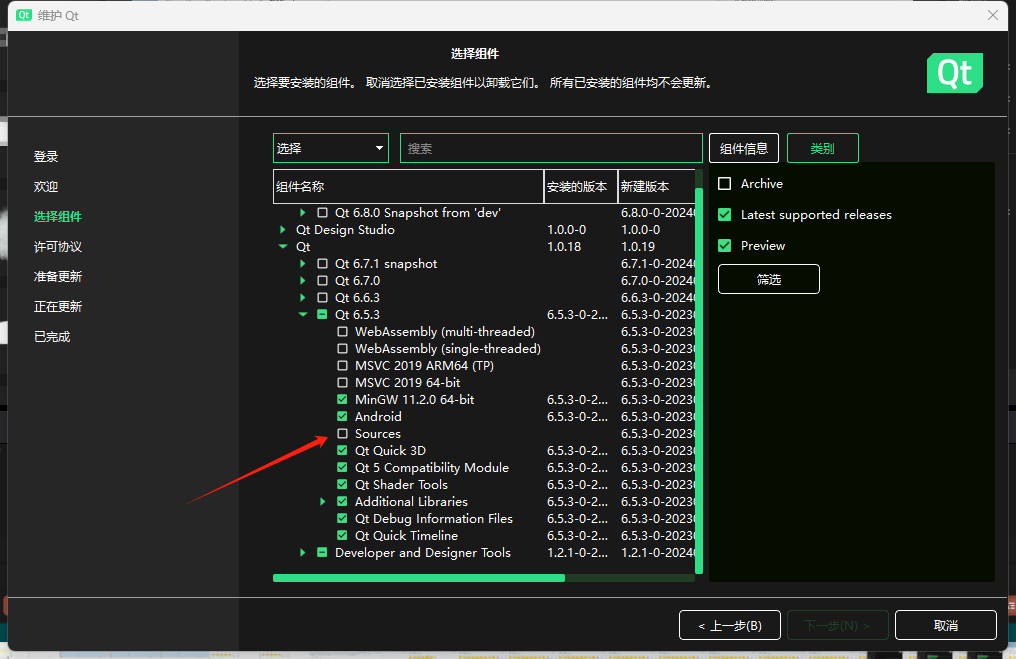The height and width of the screenshot is (659, 1016).
Task: Click the 组件信息 button
Action: 744,148
